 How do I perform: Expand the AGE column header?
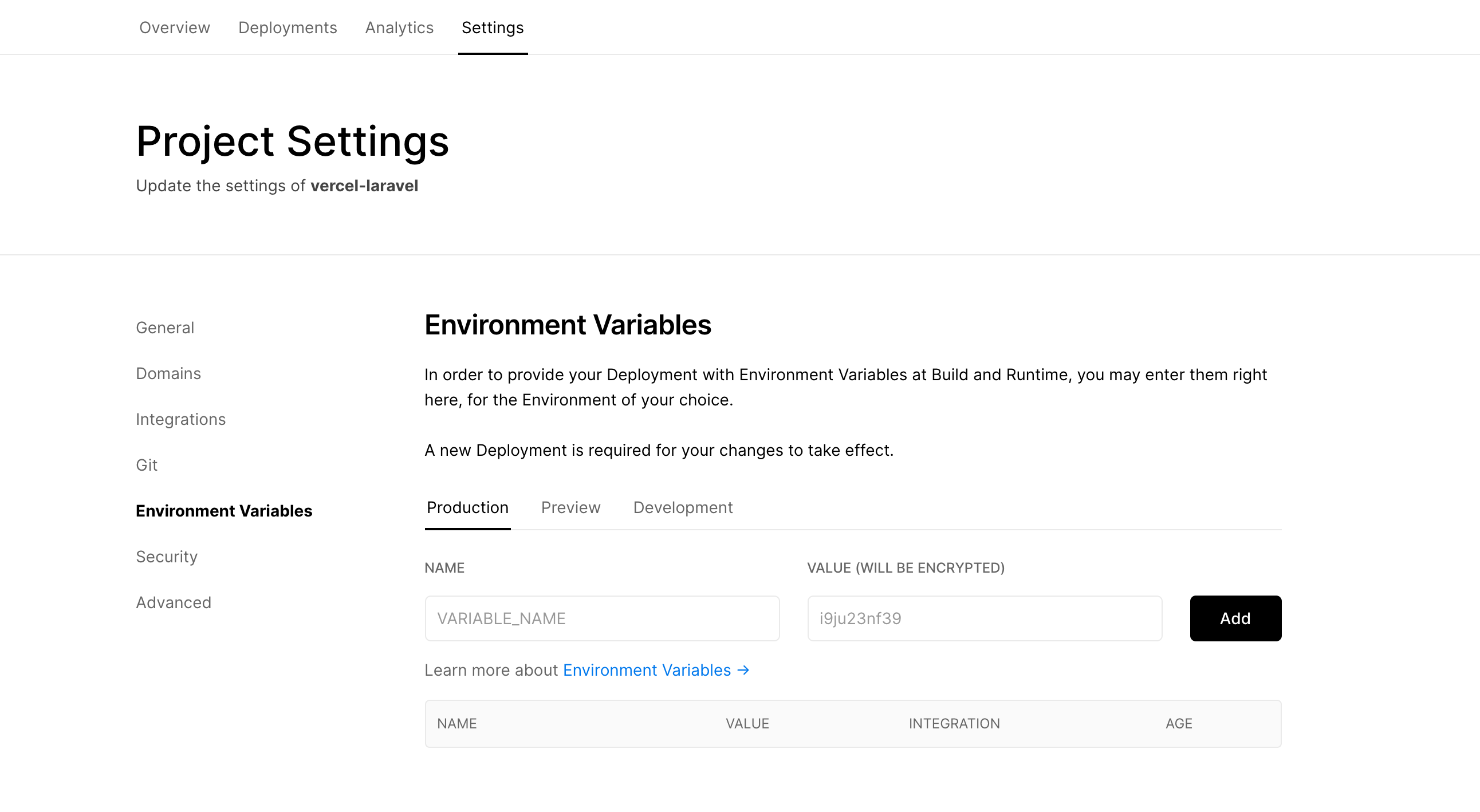click(x=1178, y=722)
